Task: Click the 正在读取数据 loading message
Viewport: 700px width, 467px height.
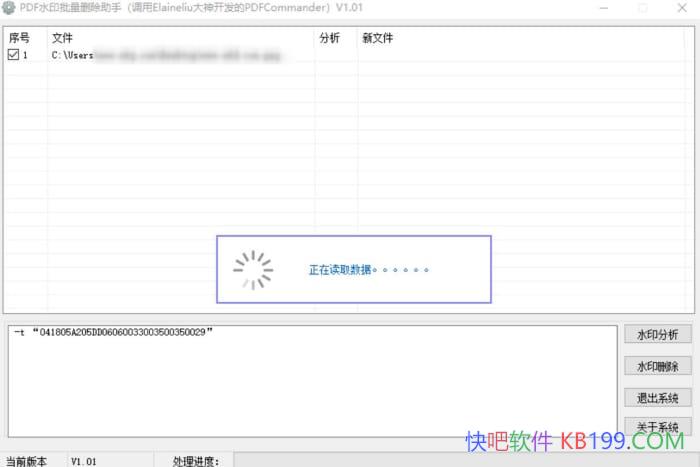Action: pos(370,270)
